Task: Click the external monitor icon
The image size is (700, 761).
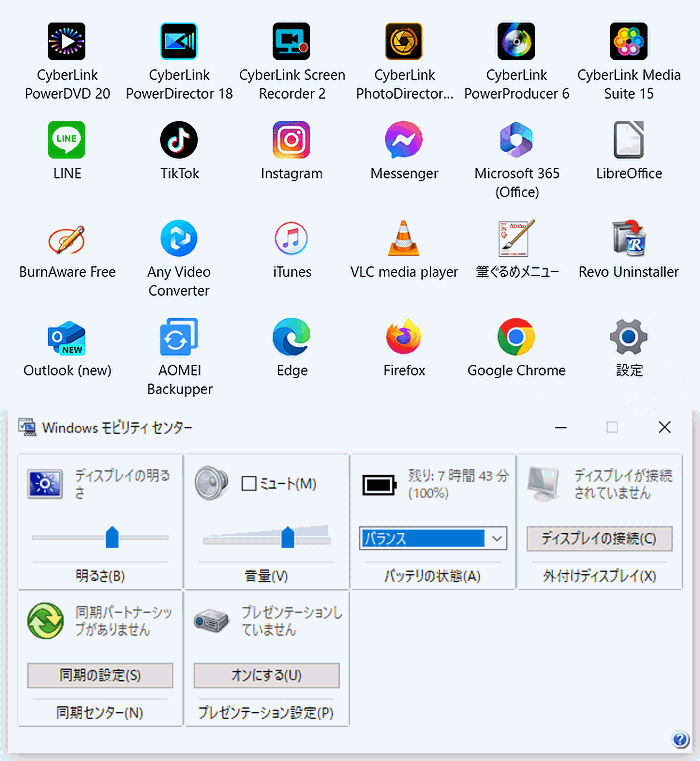Action: (x=545, y=484)
